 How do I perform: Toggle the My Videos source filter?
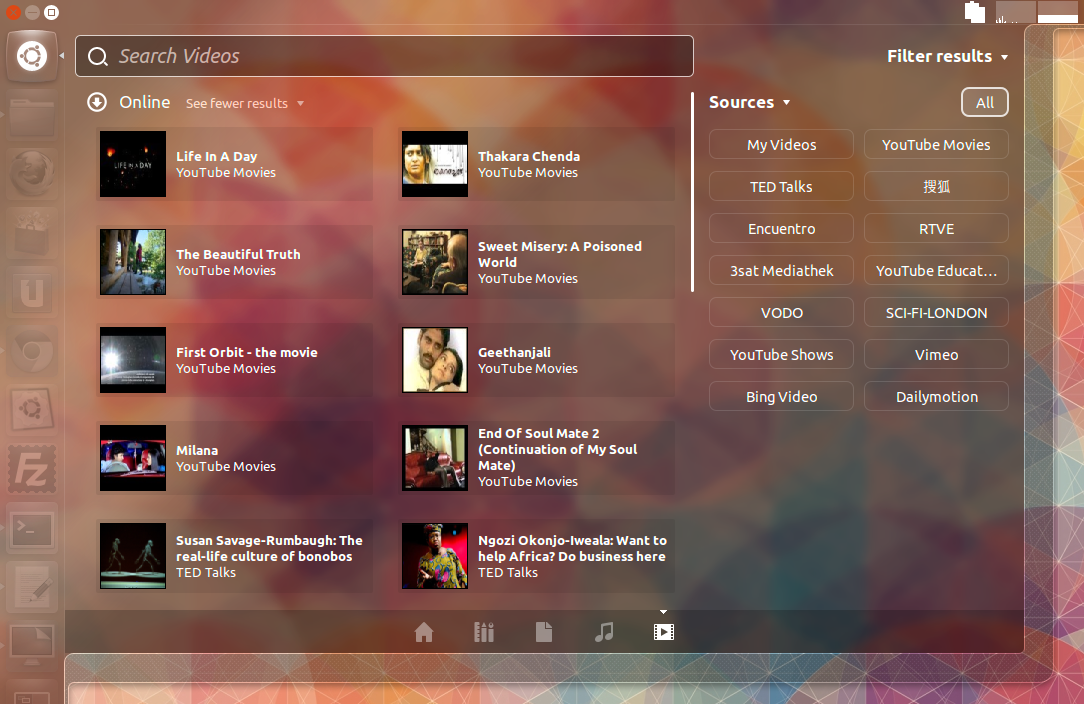point(781,145)
